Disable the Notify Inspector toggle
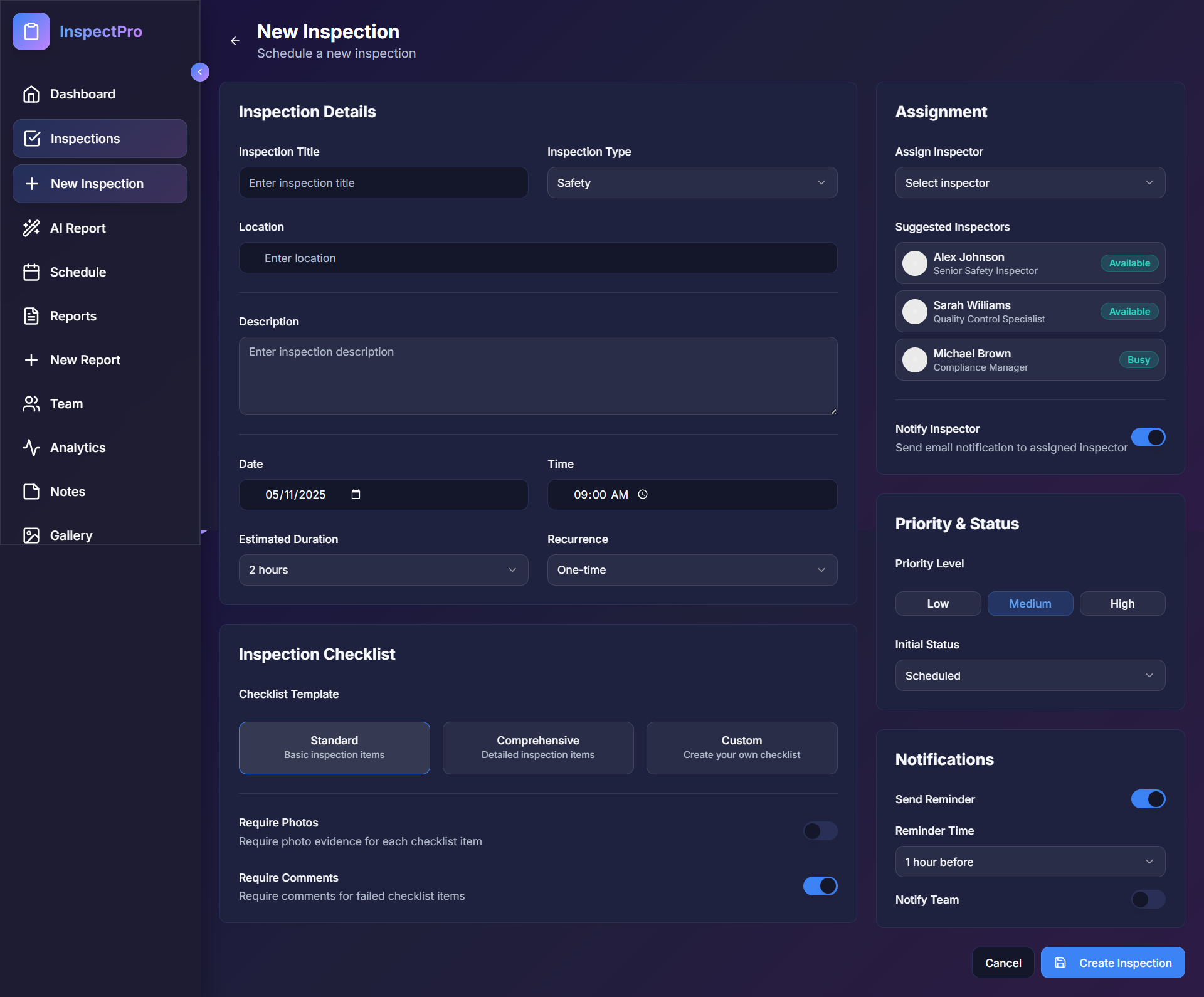Screen dimensions: 1204x997 [x=1148, y=437]
